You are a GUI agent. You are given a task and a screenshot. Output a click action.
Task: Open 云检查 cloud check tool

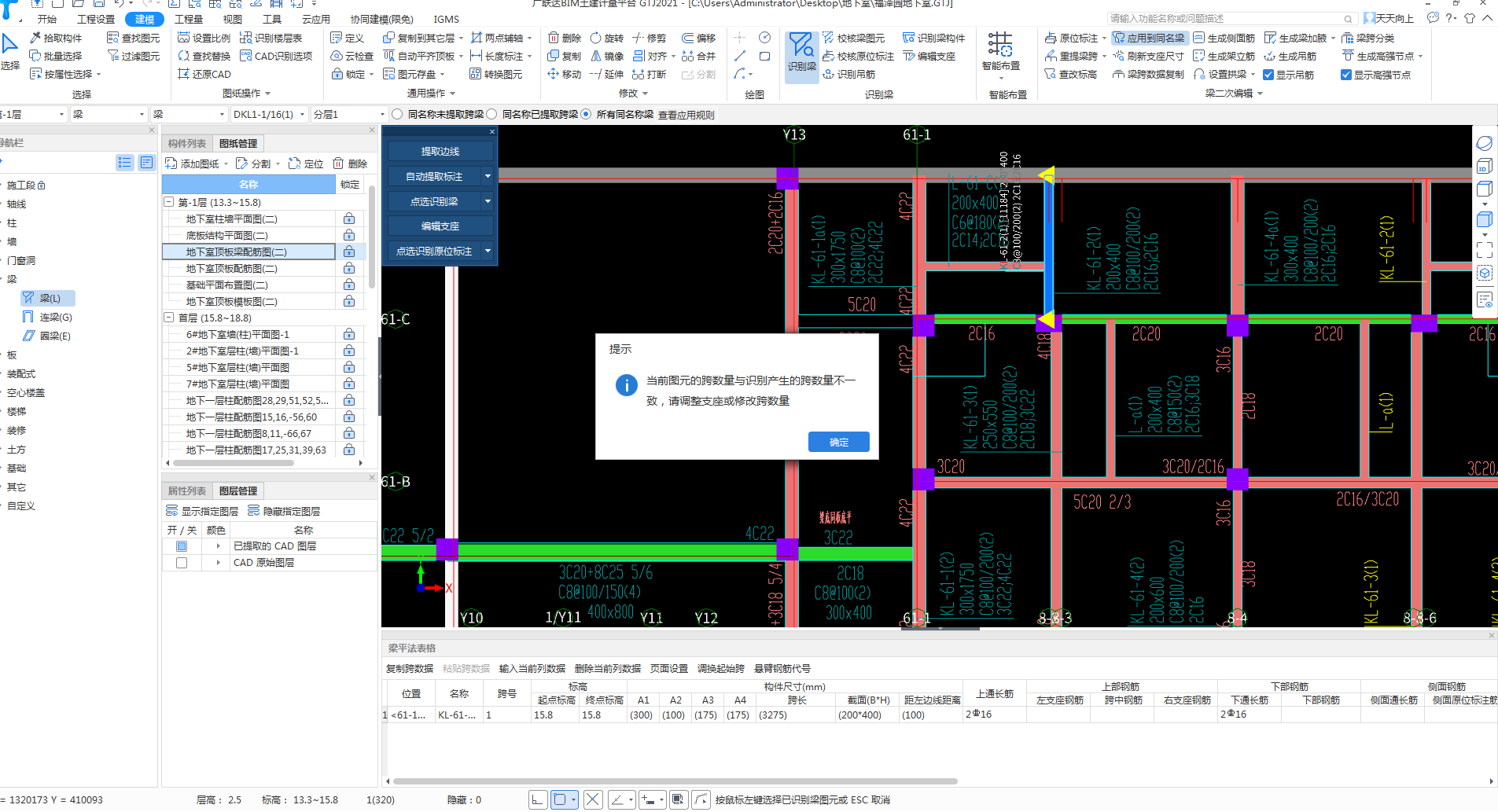[351, 56]
